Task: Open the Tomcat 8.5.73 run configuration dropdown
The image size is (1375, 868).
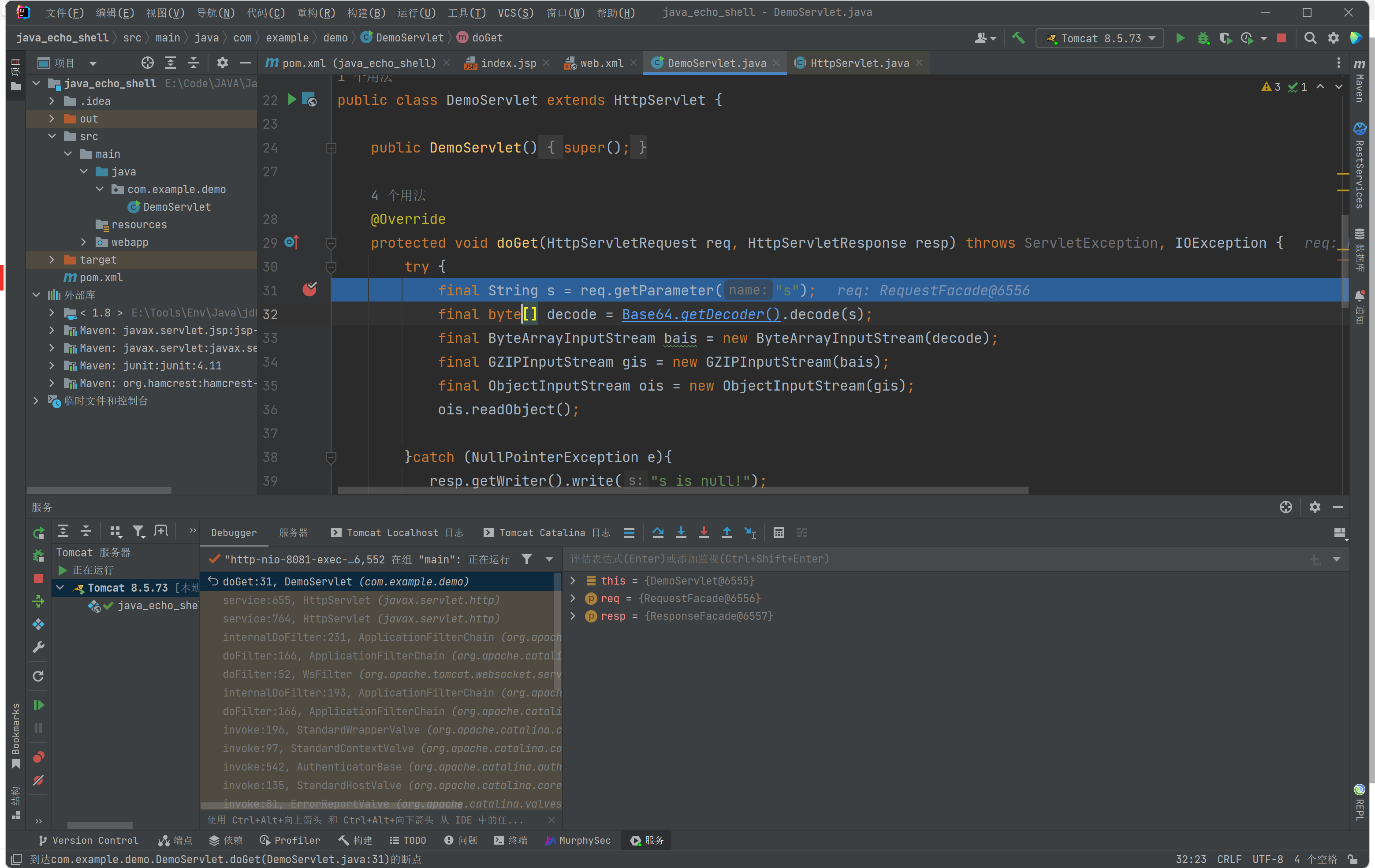Action: 1100,37
